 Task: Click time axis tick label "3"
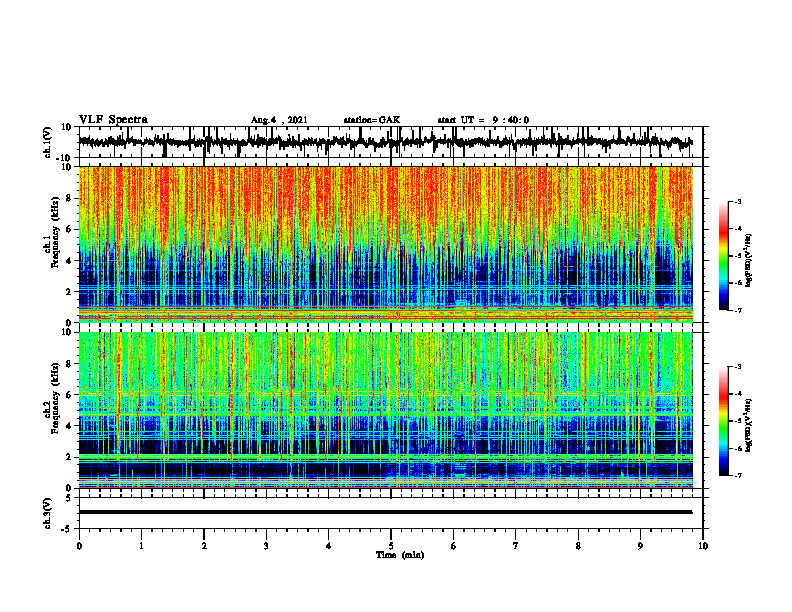pyautogui.click(x=266, y=546)
